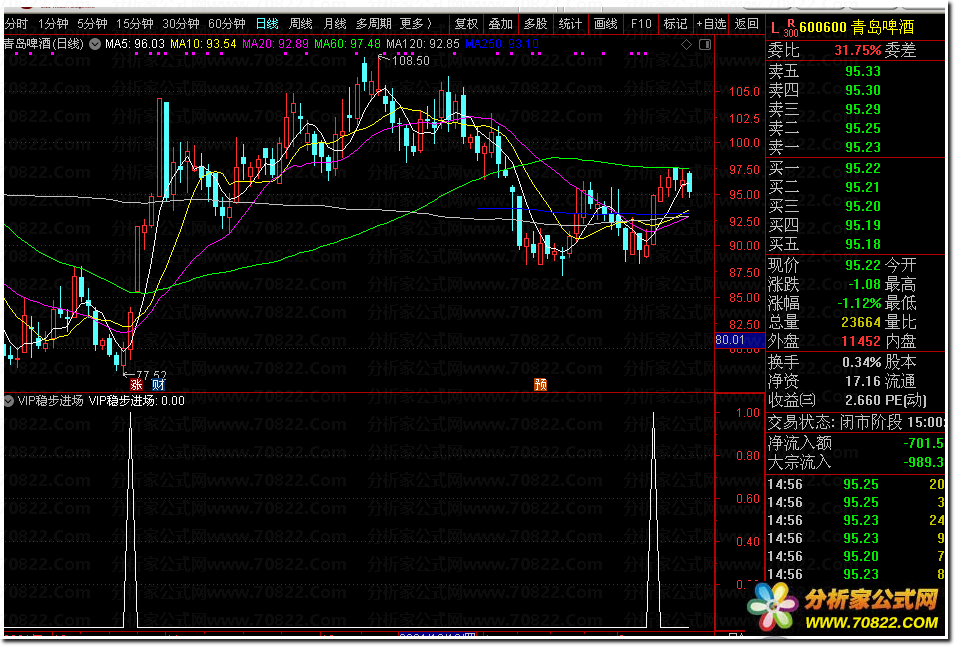Click stock name 600600 青岛啤酒
The height and width of the screenshot is (647, 957).
(857, 27)
